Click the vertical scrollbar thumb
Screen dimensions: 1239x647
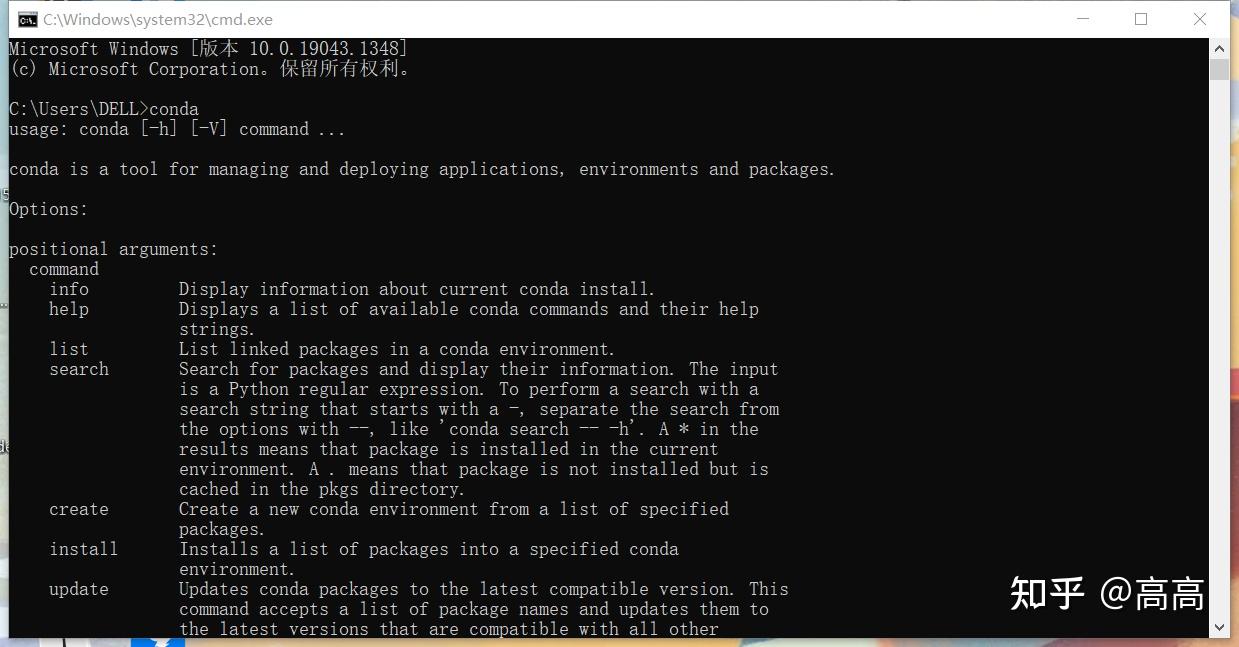point(1219,70)
